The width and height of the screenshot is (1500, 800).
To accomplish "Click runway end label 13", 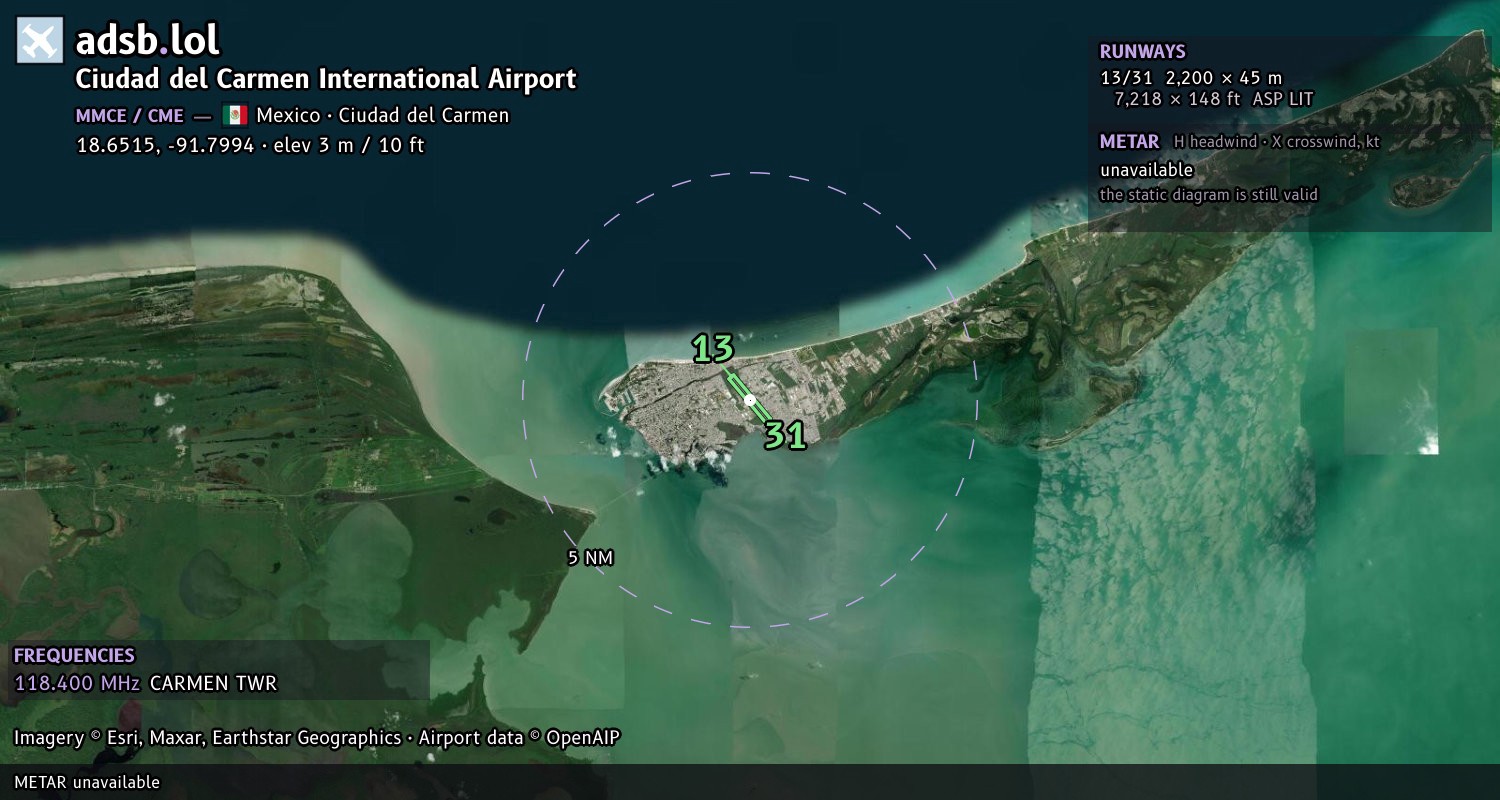I will 714,349.
